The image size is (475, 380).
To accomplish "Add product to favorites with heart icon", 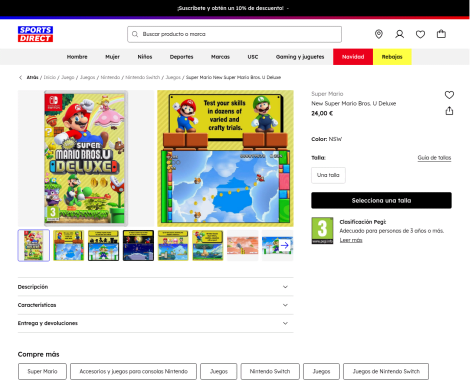I will (x=449, y=95).
